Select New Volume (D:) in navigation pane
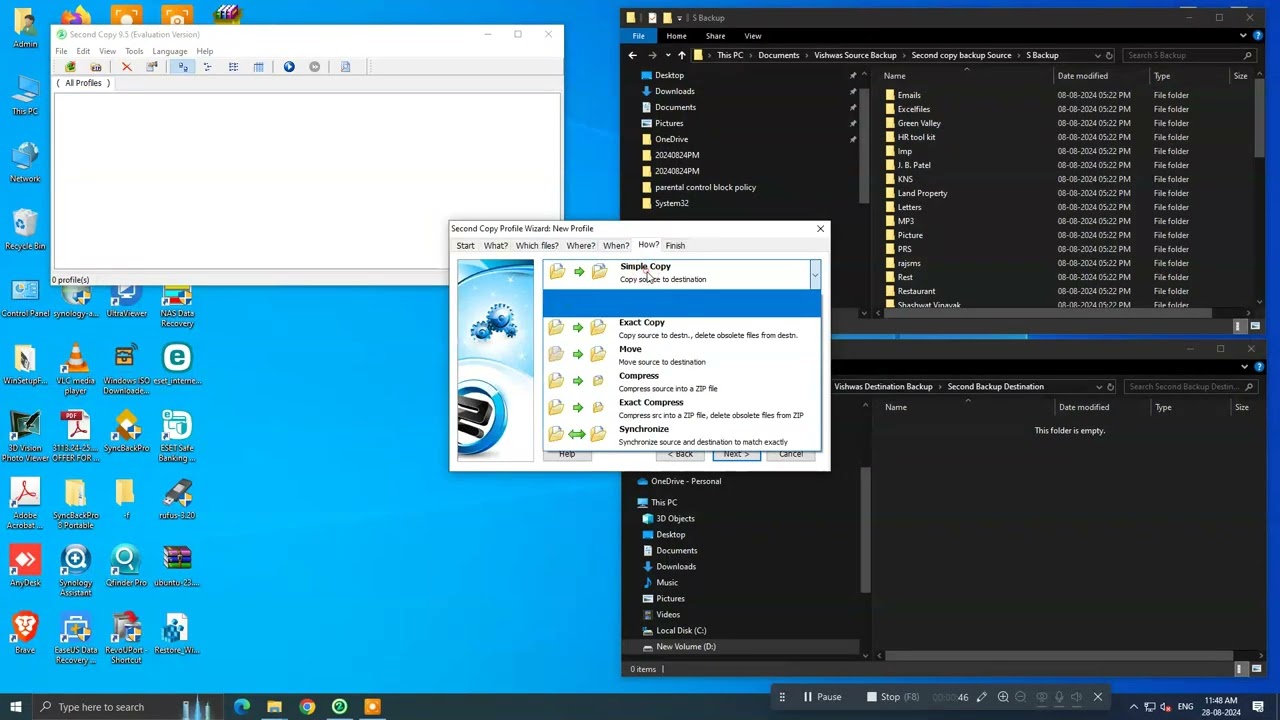The height and width of the screenshot is (720, 1280). [x=685, y=647]
